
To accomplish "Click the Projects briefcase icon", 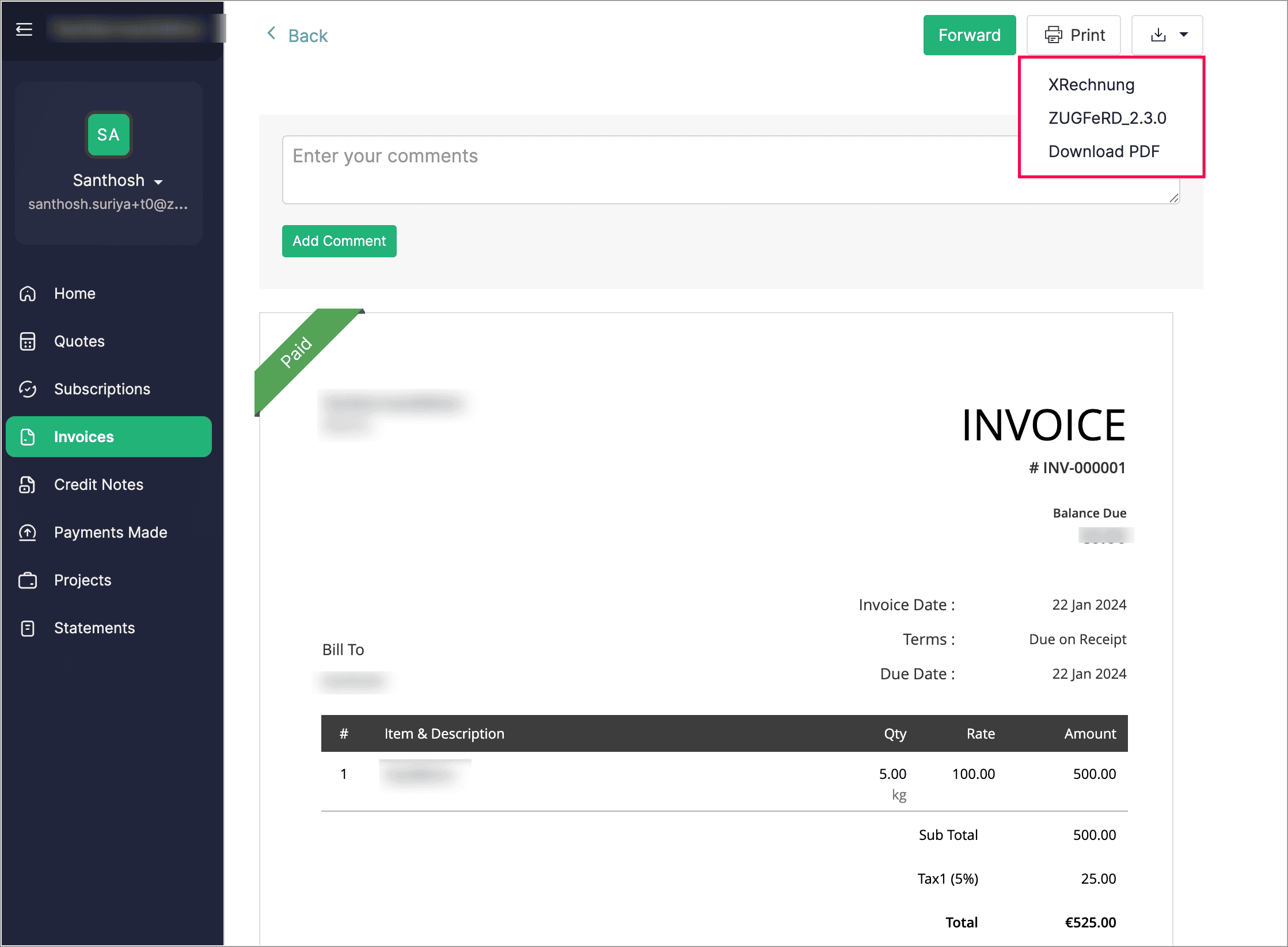I will pyautogui.click(x=28, y=580).
